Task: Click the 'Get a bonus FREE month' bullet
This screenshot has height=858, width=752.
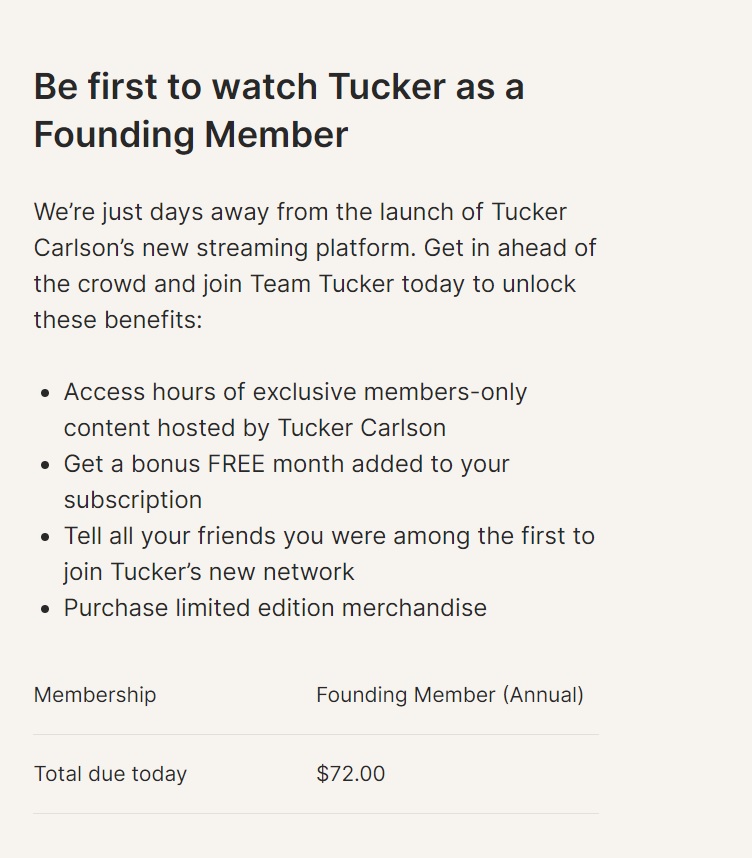Action: (x=287, y=482)
